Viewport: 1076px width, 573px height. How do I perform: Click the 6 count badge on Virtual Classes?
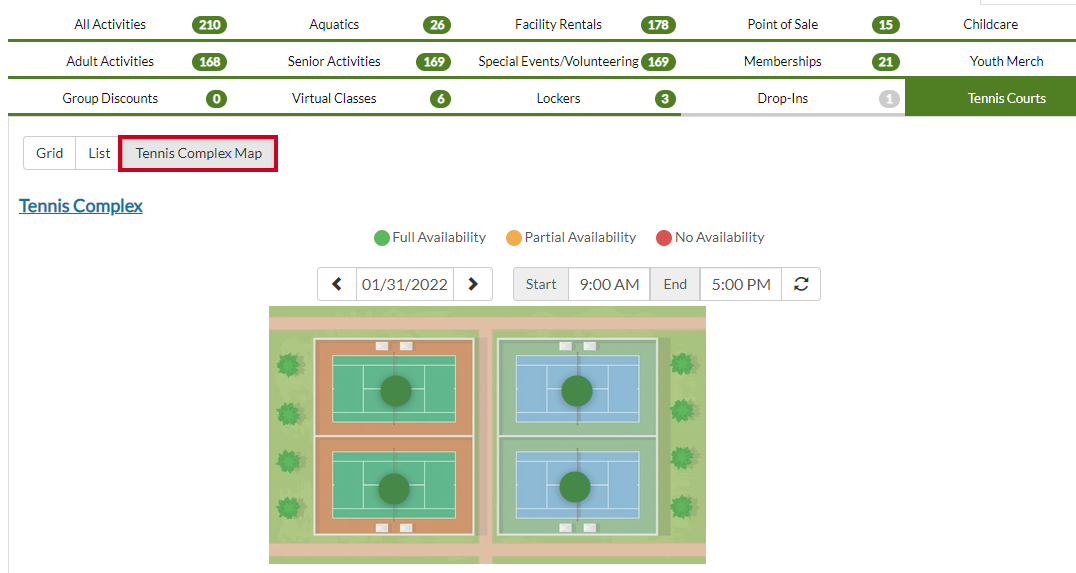point(441,100)
